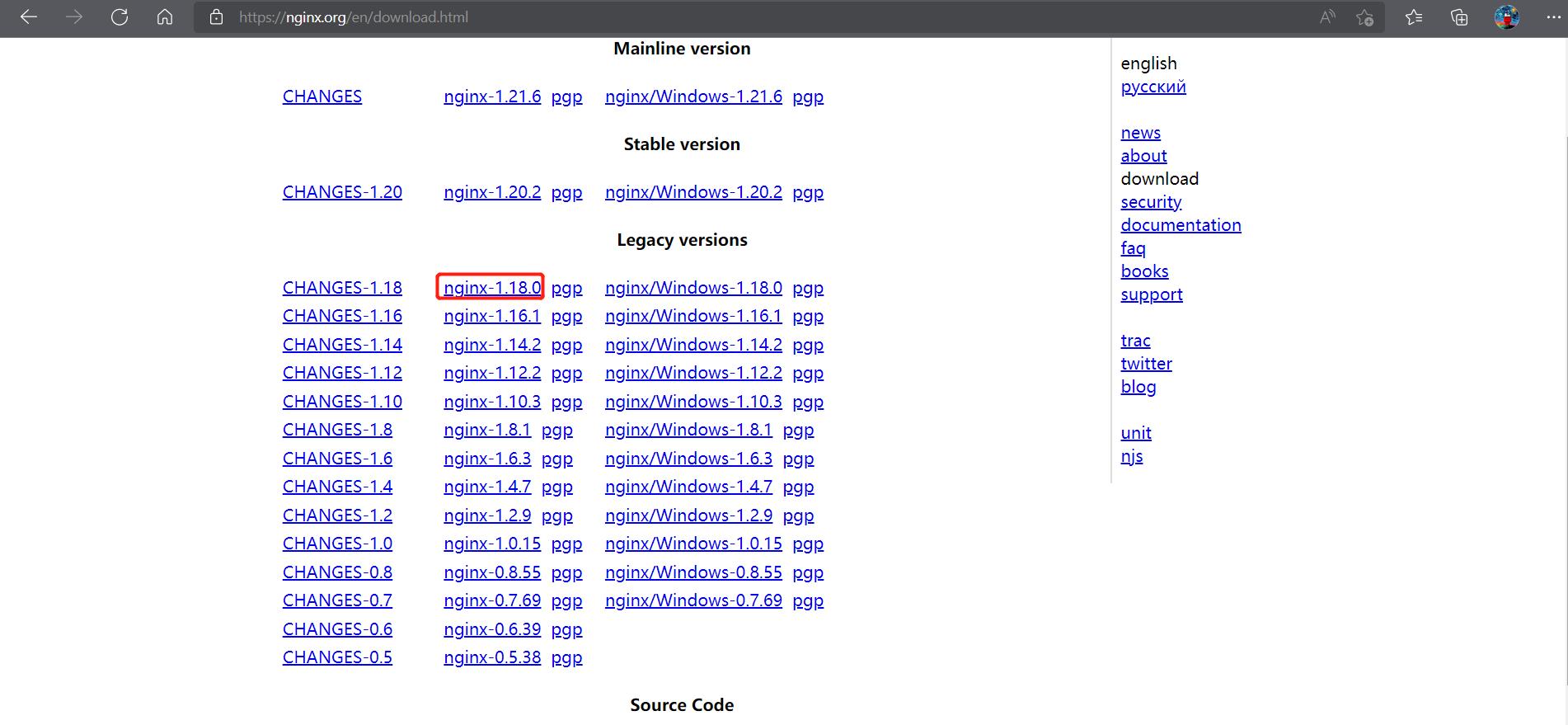Open the books sidebar link
1568x725 pixels.
click(x=1144, y=271)
